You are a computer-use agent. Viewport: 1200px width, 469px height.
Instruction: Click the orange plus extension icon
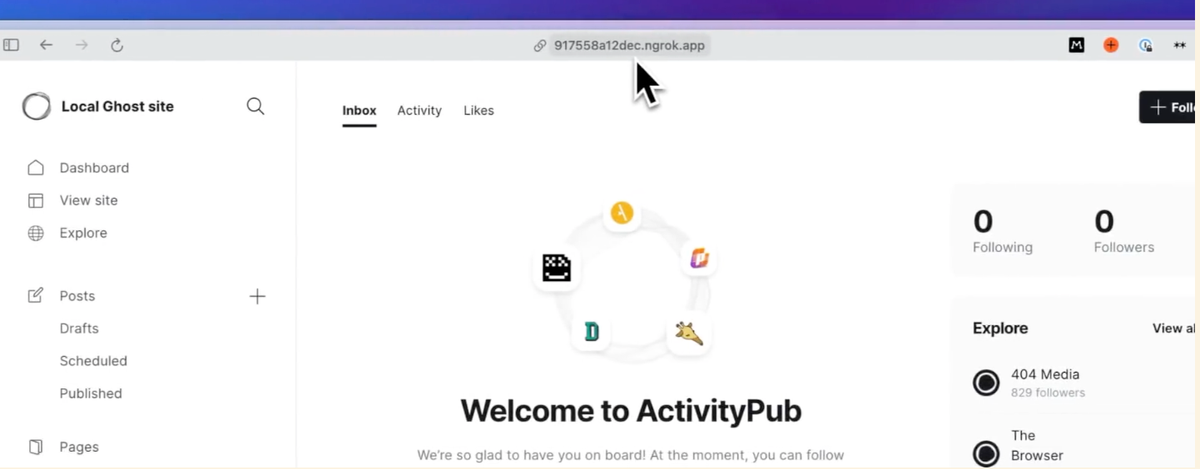pos(1111,45)
